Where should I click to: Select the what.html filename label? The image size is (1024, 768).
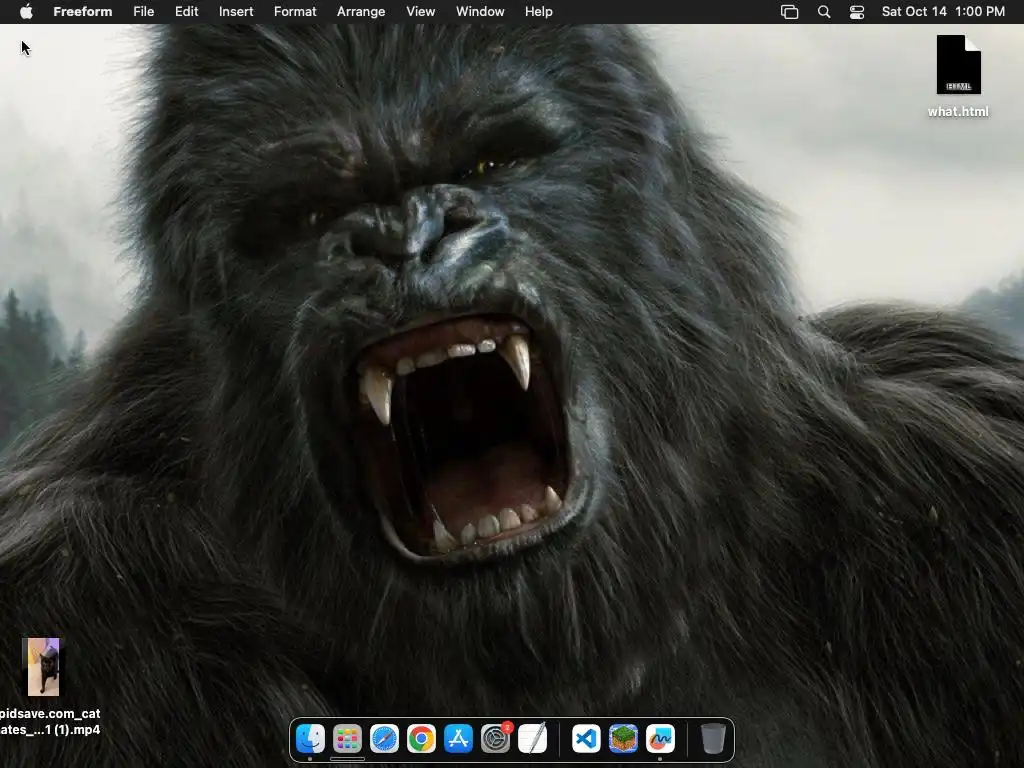pyautogui.click(x=958, y=112)
